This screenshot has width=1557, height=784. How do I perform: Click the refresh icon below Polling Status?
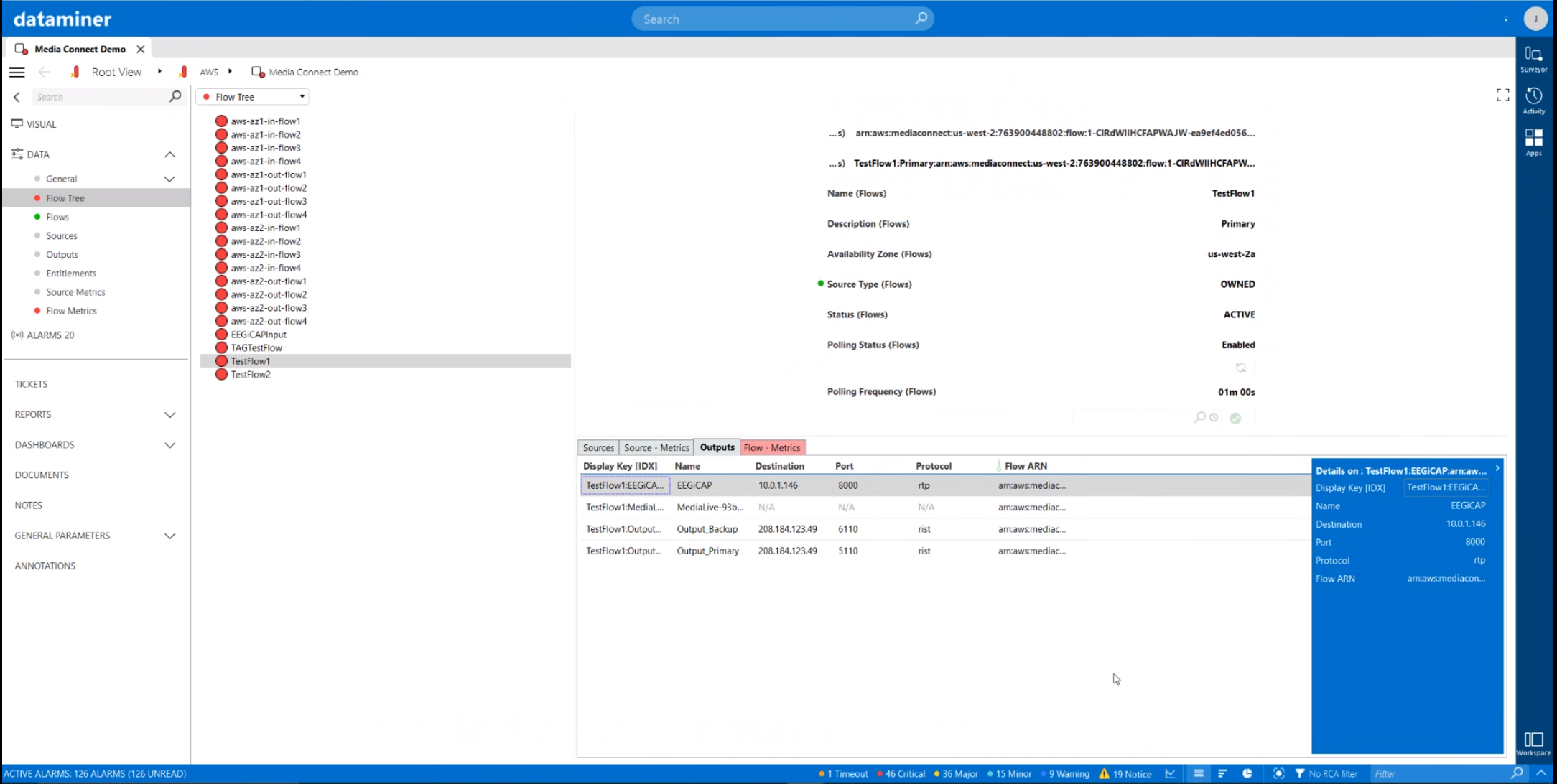point(1240,368)
